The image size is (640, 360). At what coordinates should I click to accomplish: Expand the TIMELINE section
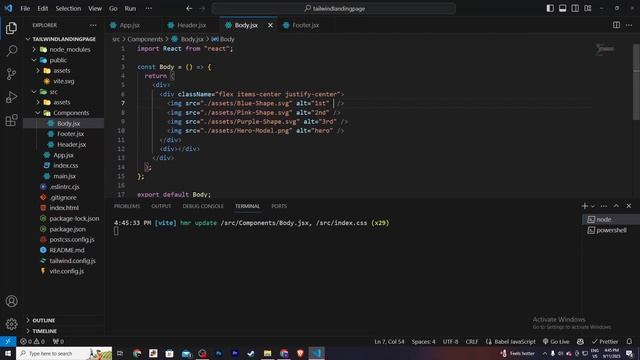click(x=44, y=331)
